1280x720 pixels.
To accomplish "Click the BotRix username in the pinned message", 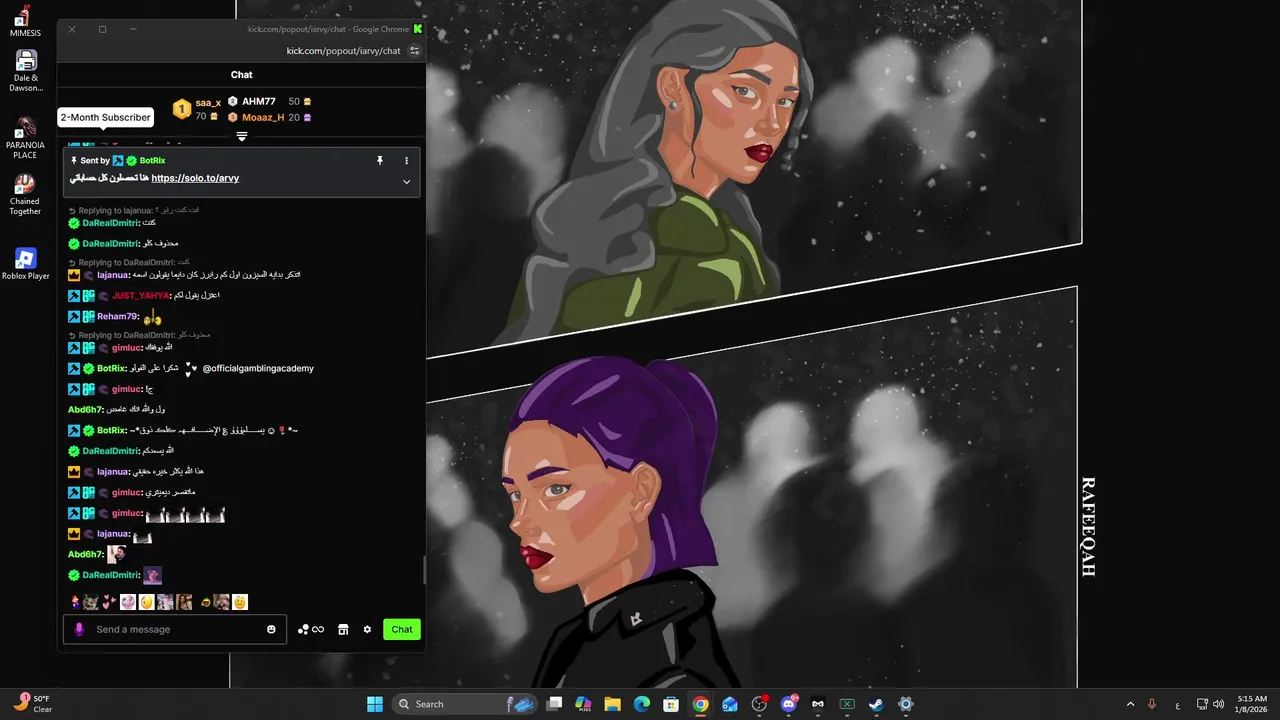I will (152, 160).
